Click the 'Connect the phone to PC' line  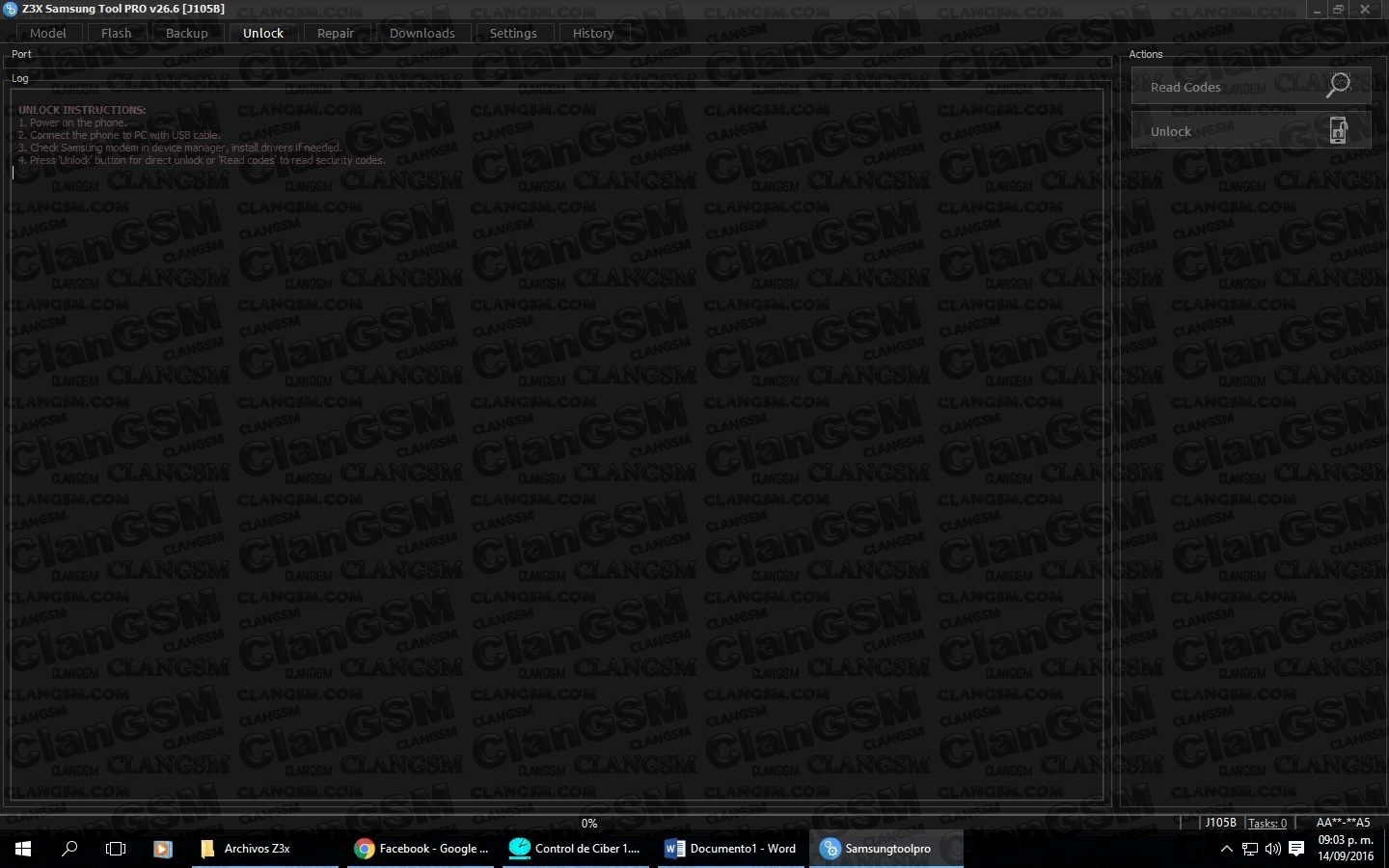coord(120,135)
